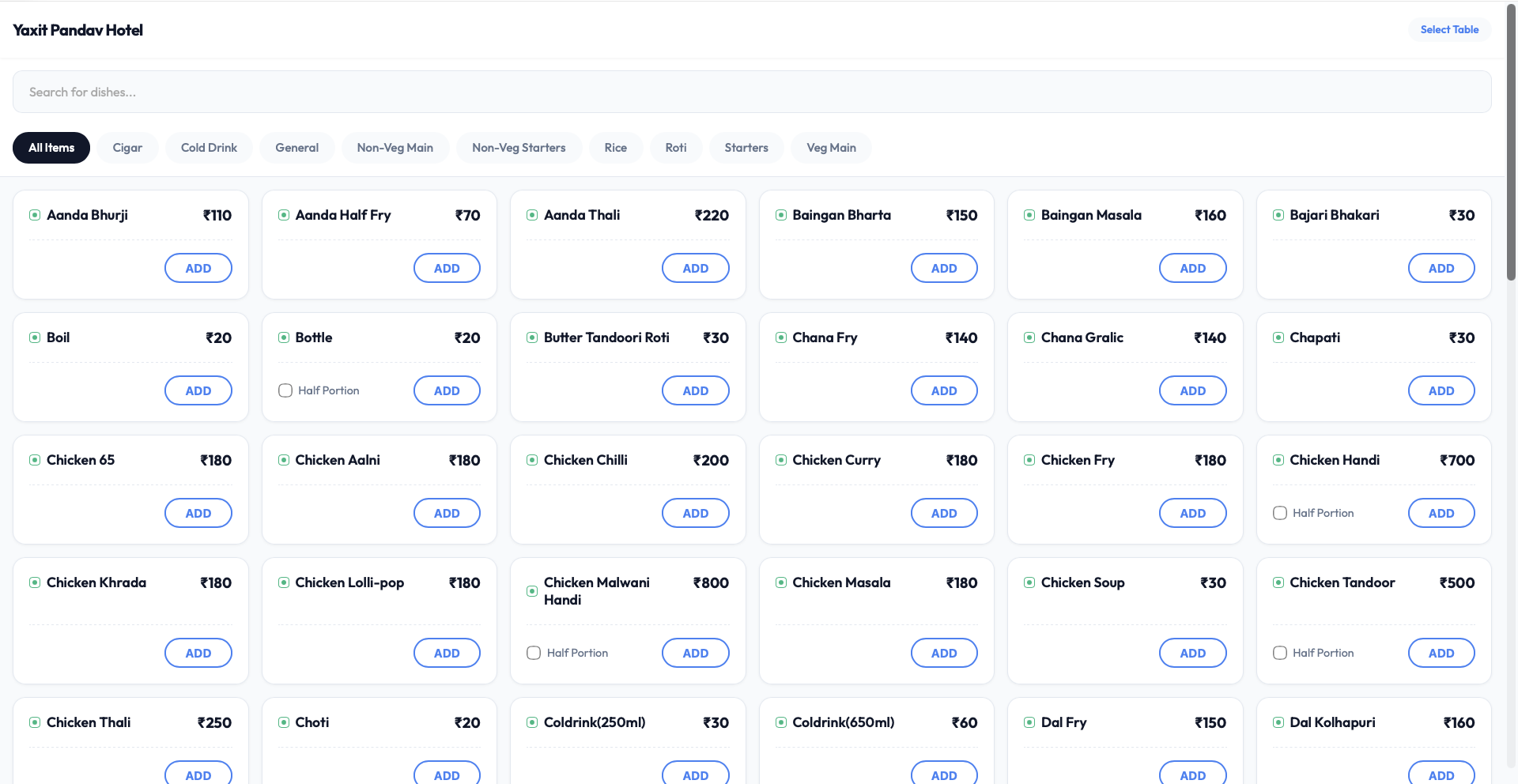Select the Non-Veg Main category
Viewport: 1518px width, 784px height.
[395, 148]
